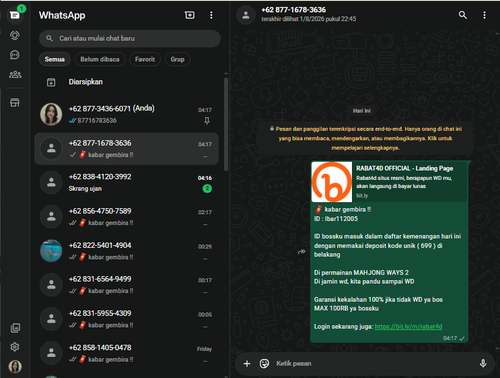The width and height of the screenshot is (500, 378).
Task: Click the Friday timestamp in chat list
Action: point(204,349)
